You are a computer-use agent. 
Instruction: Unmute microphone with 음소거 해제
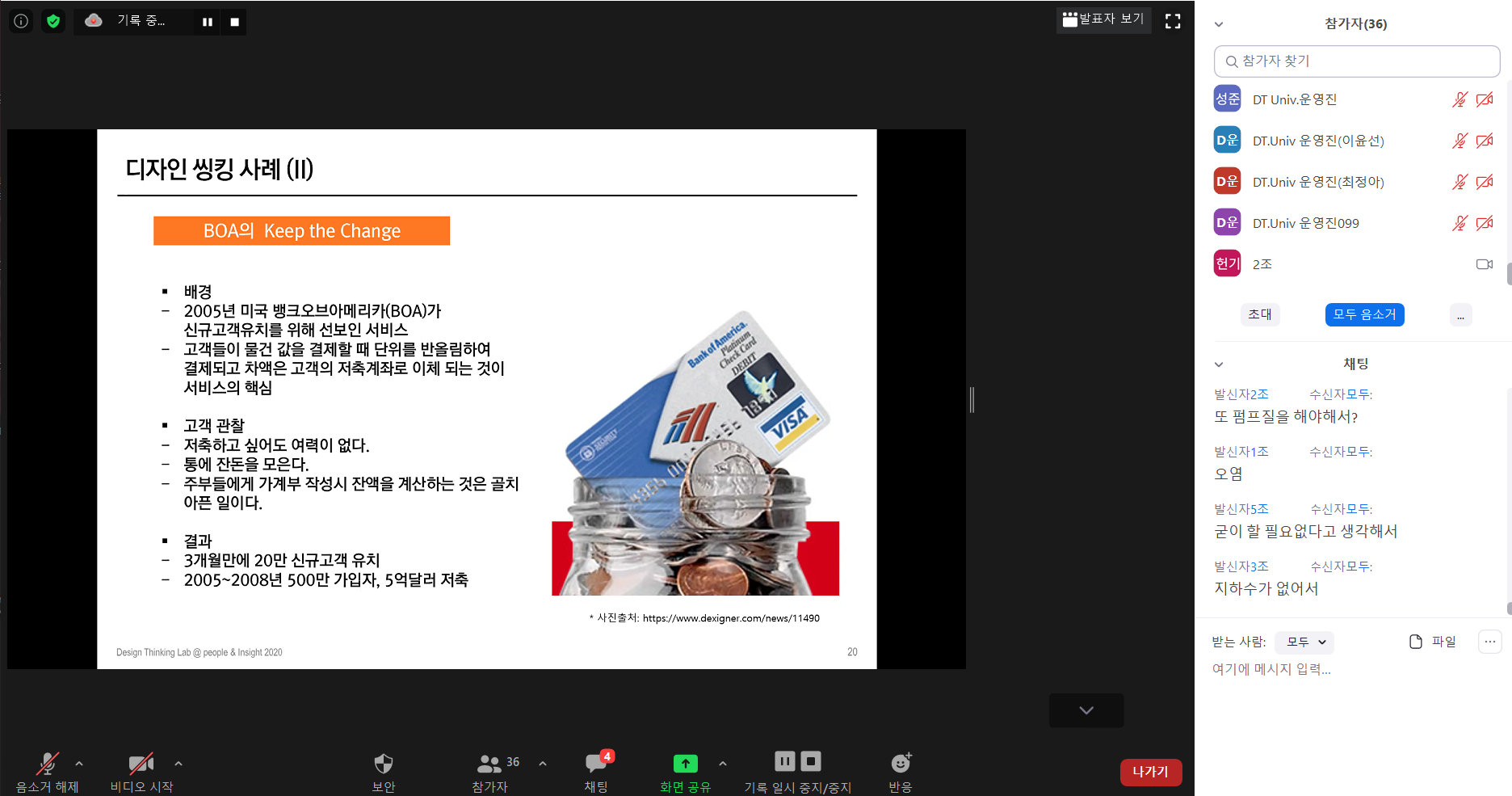(48, 764)
